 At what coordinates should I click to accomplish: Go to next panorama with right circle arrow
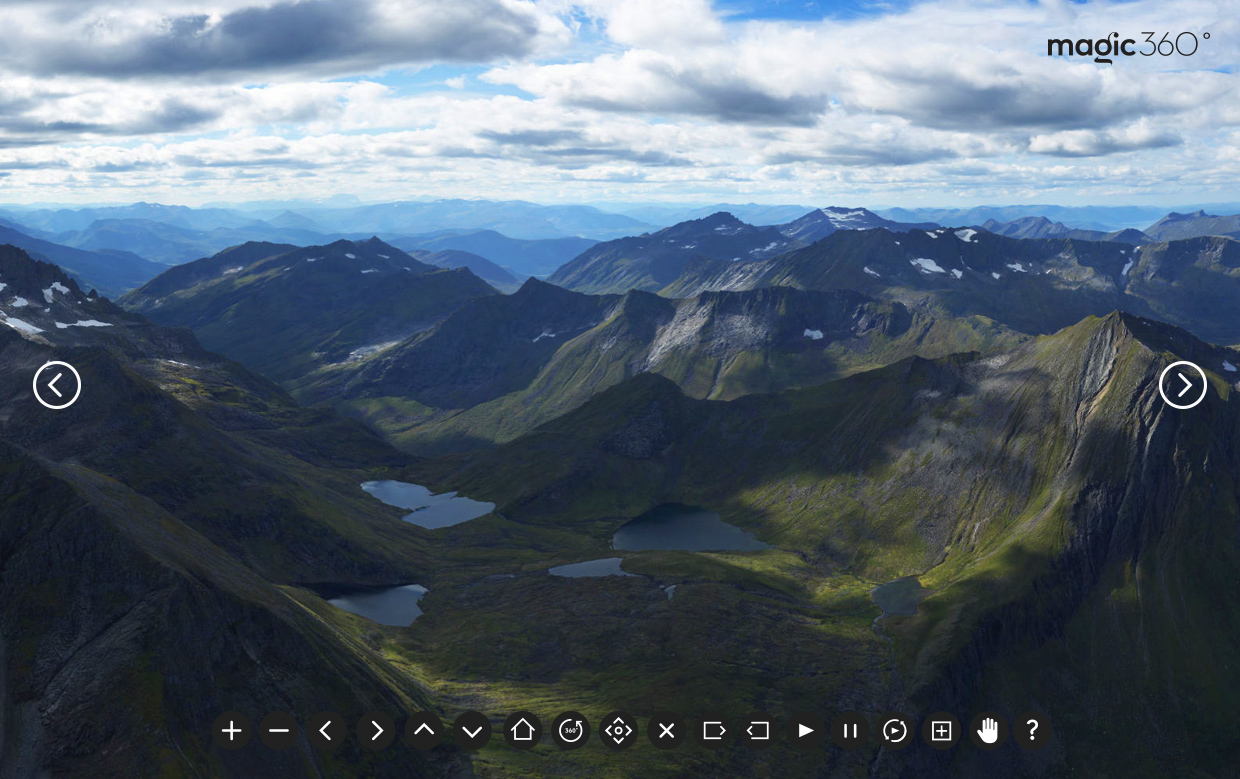(x=1183, y=385)
